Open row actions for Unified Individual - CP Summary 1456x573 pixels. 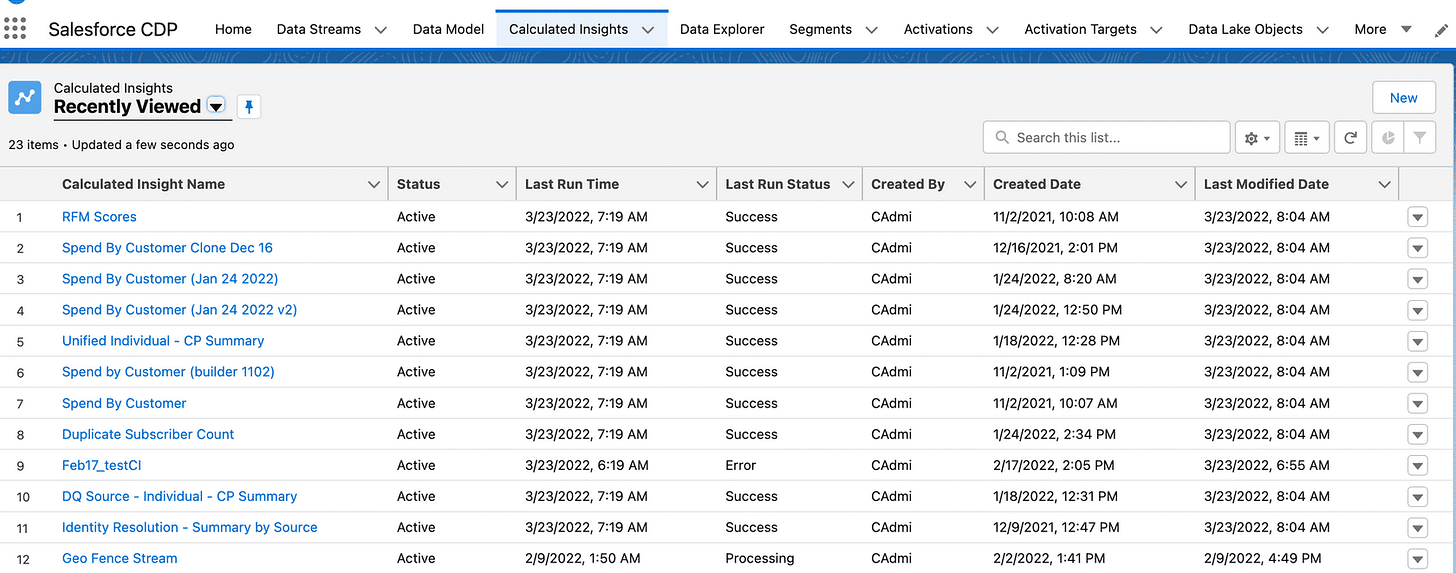coord(1417,341)
